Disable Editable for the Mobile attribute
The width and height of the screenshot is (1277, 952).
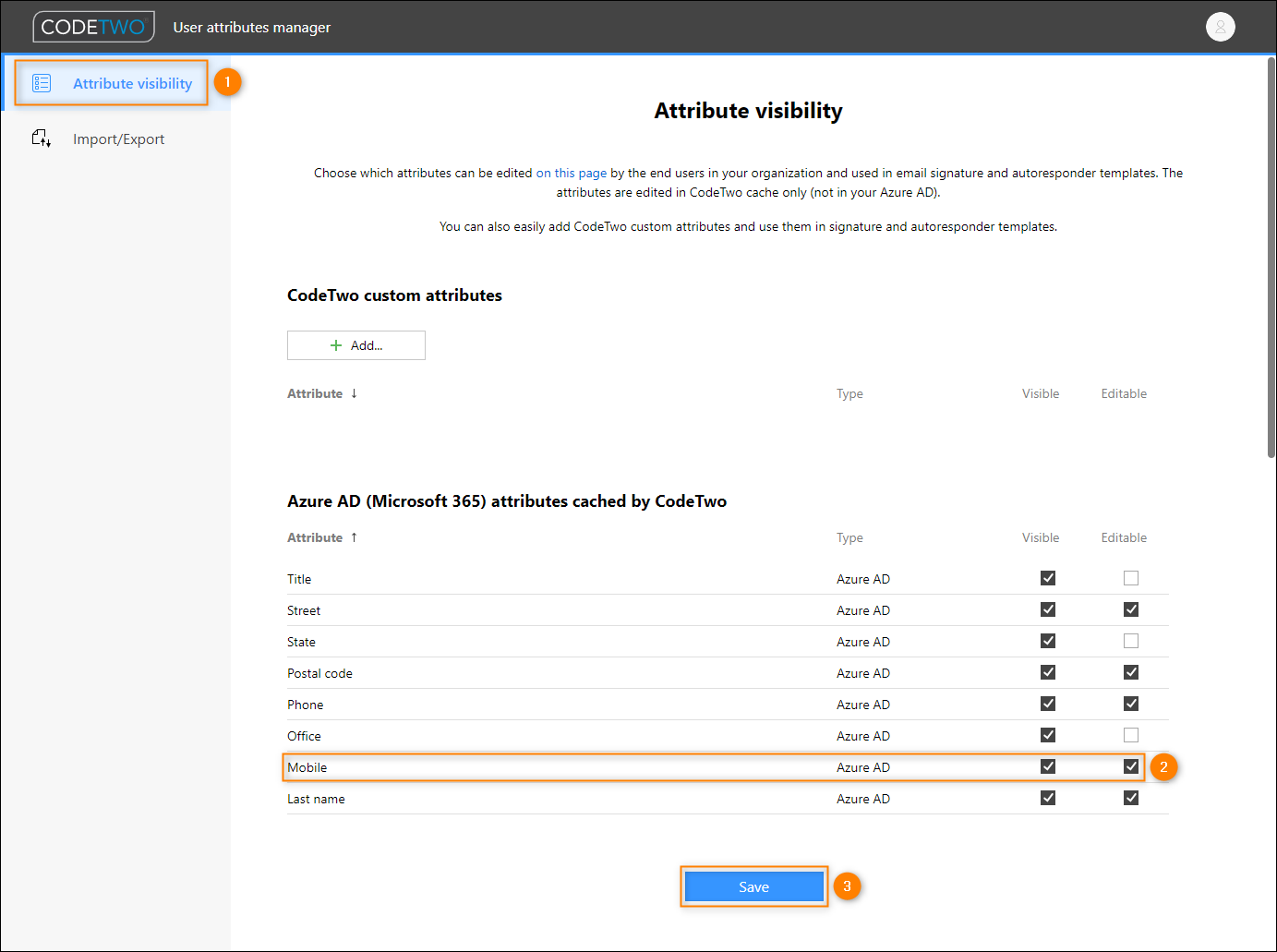[x=1131, y=766]
